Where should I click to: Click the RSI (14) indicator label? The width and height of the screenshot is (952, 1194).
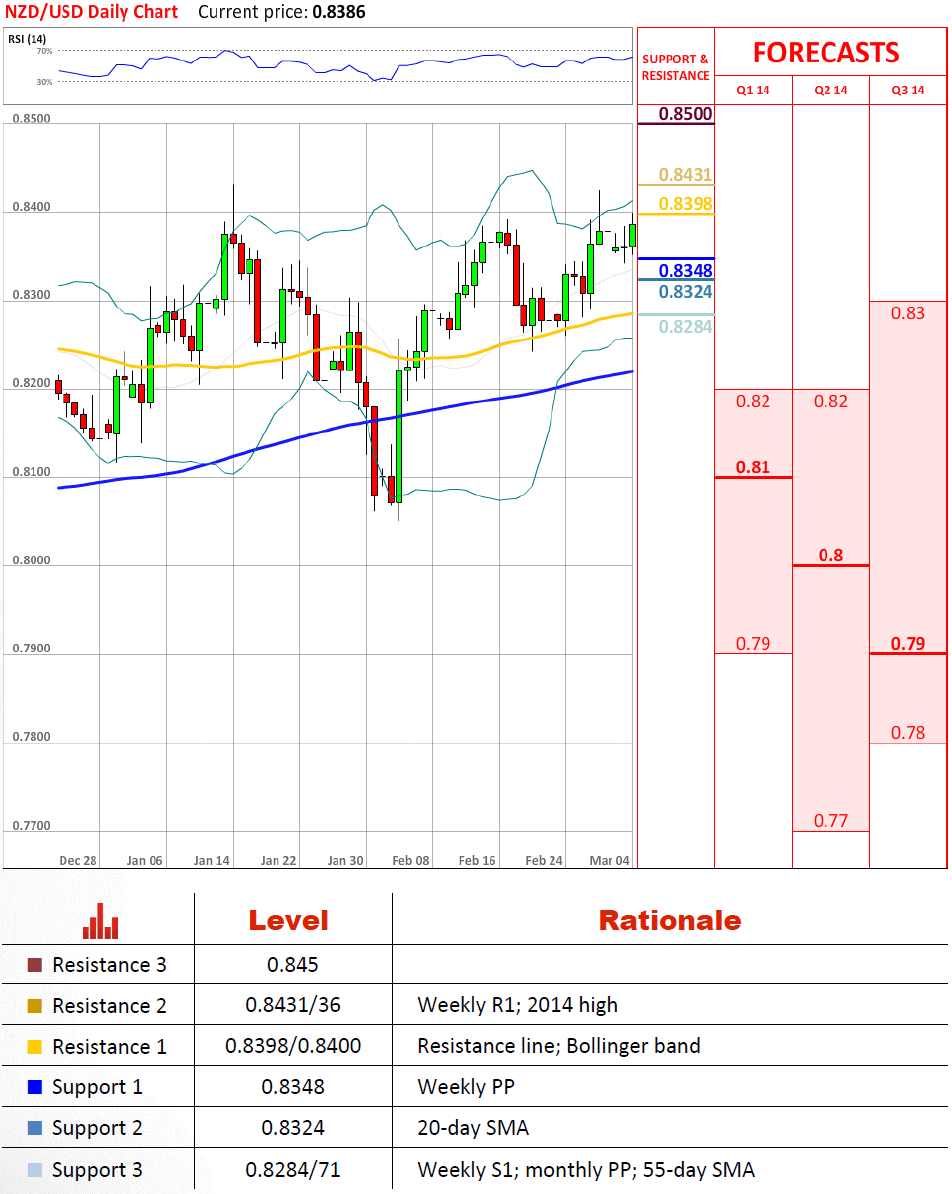pos(28,39)
